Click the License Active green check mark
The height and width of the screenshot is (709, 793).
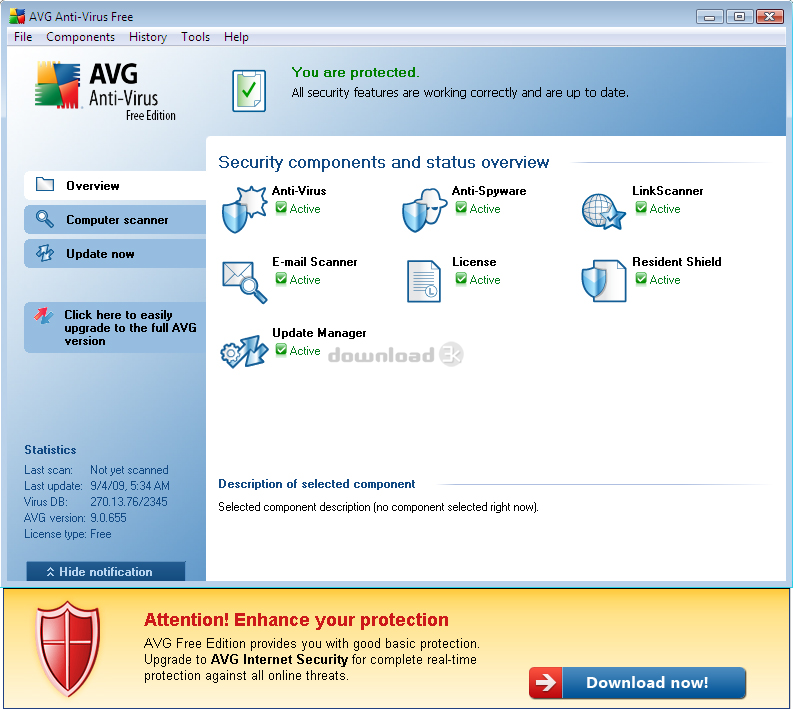461,279
